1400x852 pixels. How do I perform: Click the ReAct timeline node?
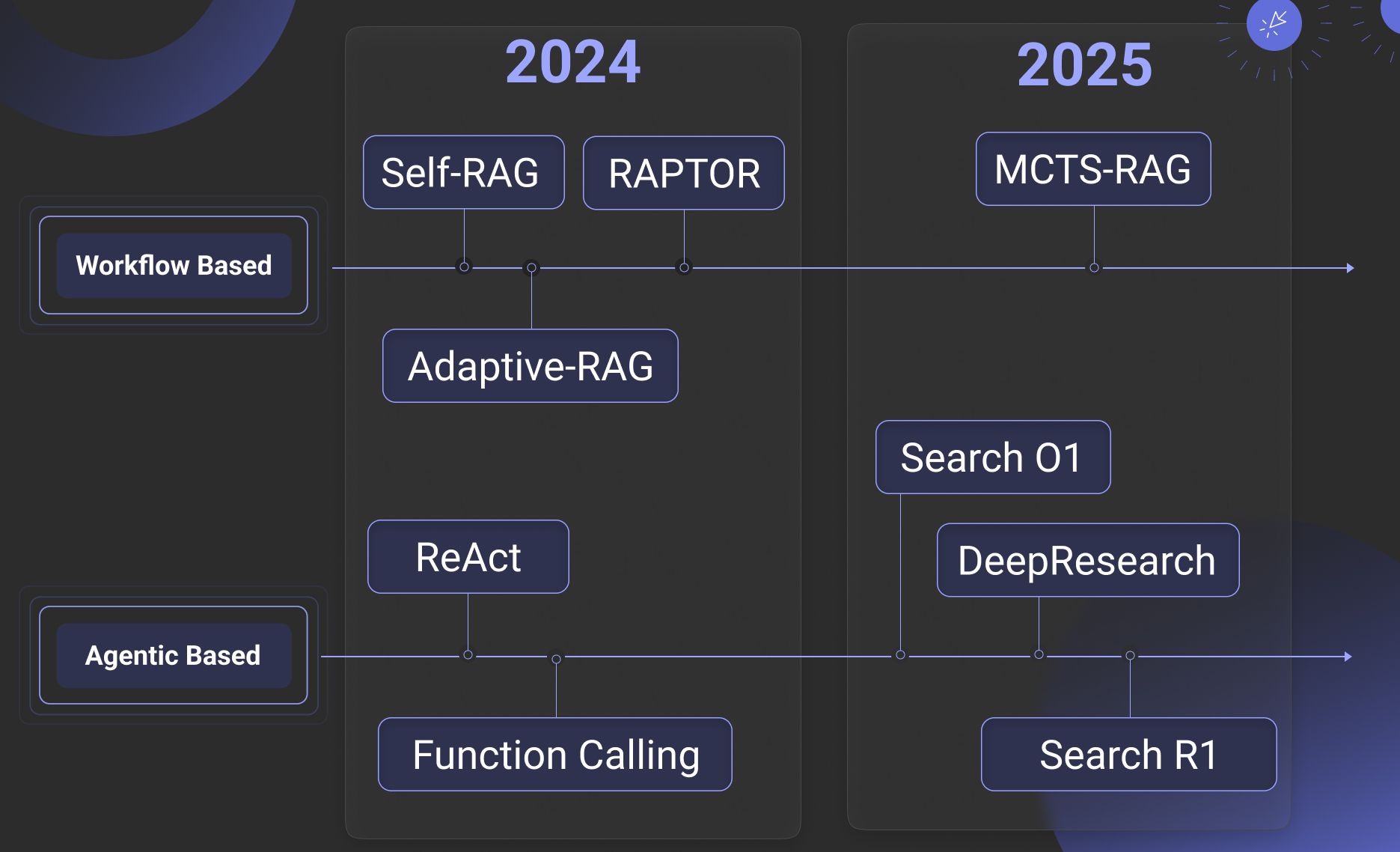coord(468,655)
